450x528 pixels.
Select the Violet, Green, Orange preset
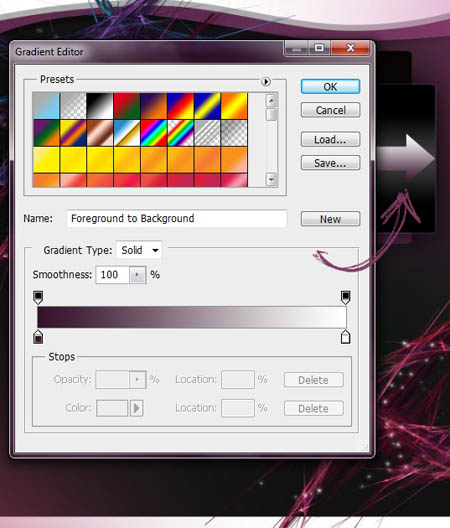pos(46,133)
